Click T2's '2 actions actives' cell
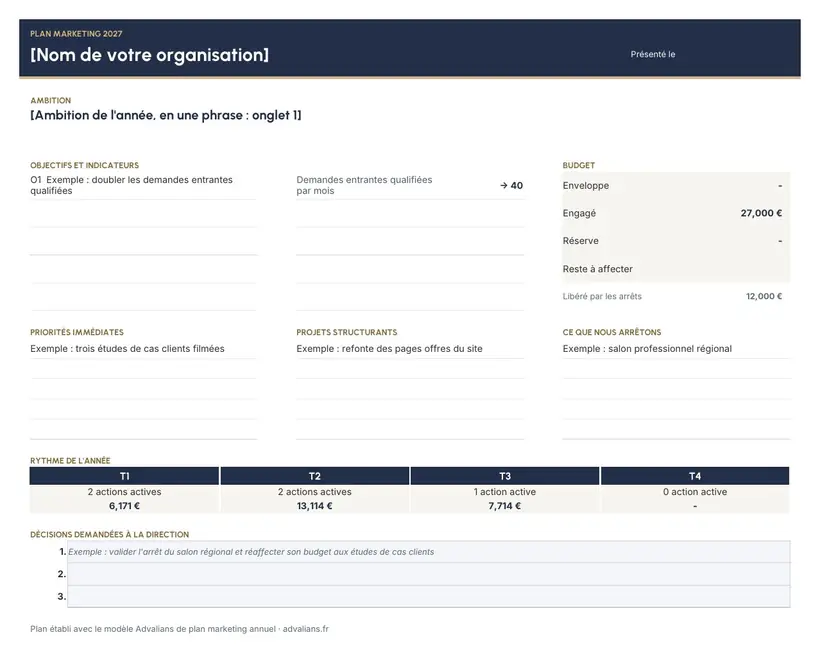 (315, 492)
